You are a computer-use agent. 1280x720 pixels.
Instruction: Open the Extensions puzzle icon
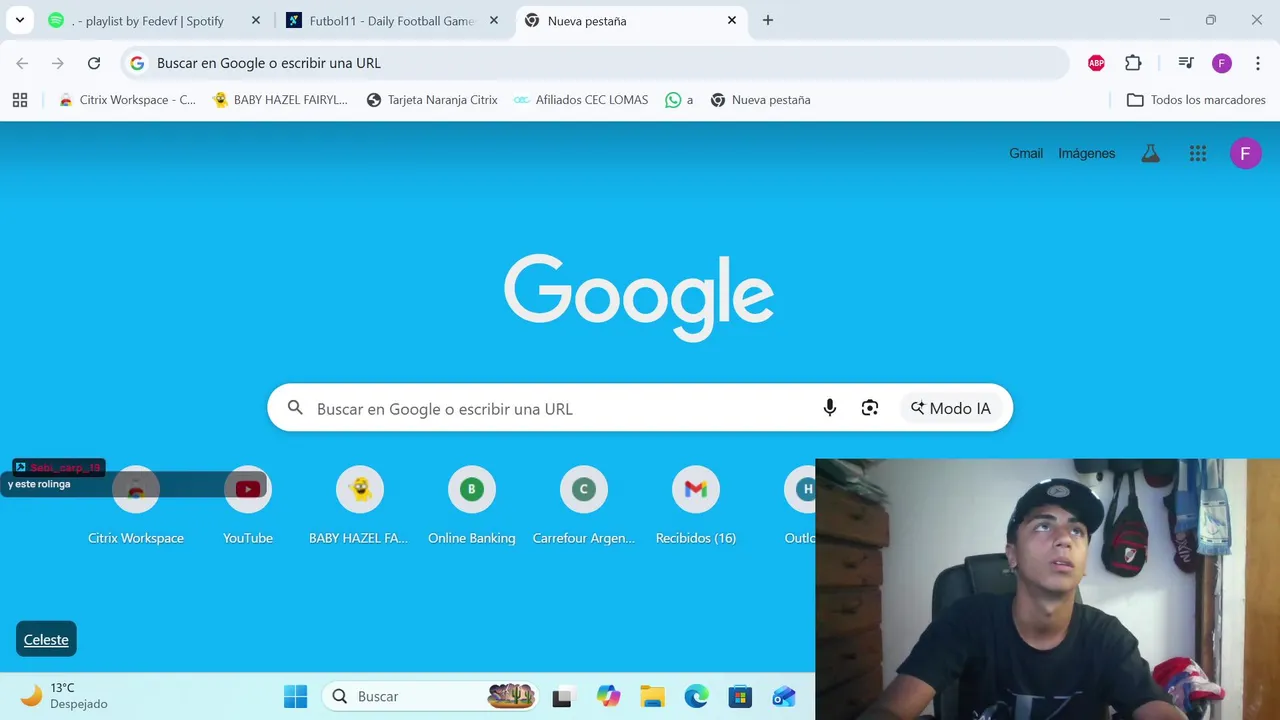(x=1133, y=63)
